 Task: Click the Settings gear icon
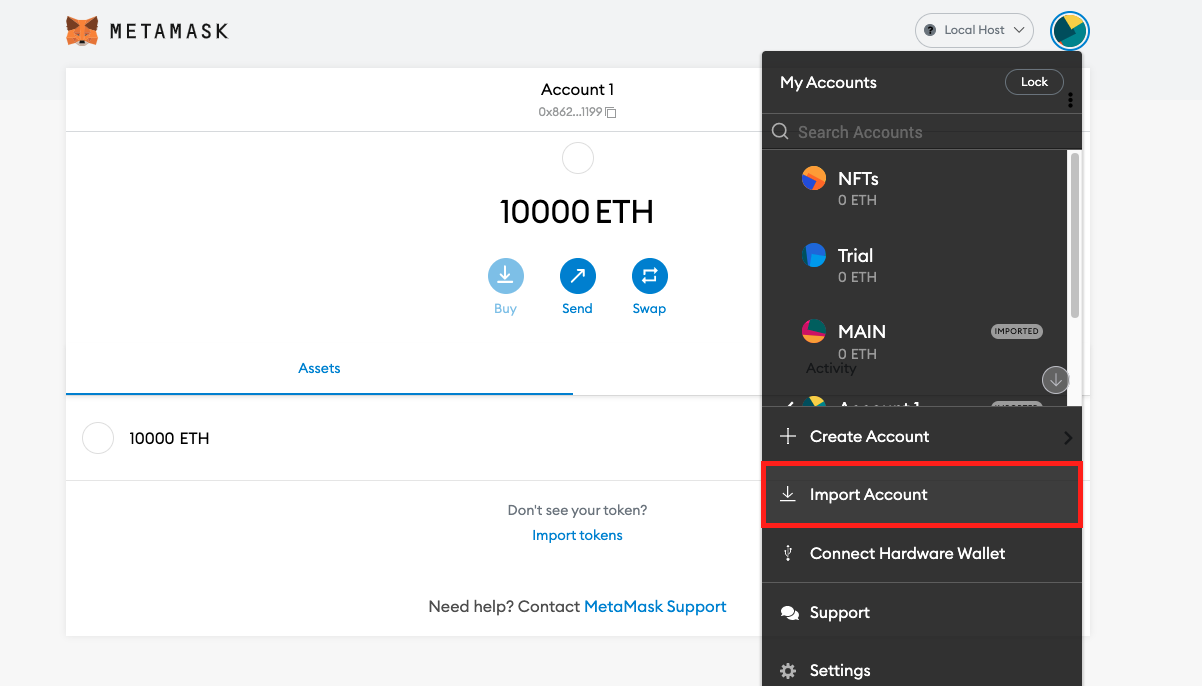pos(788,670)
